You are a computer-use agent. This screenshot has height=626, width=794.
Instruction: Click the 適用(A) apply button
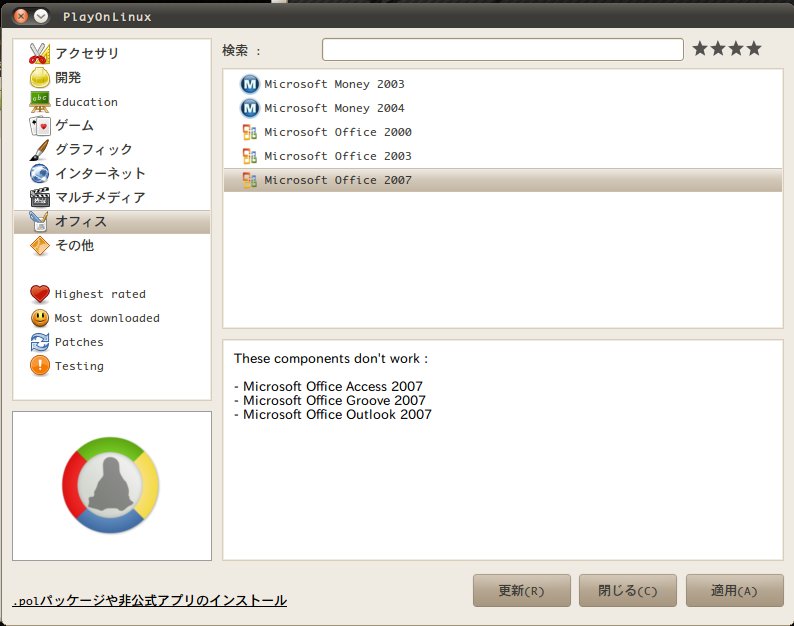pos(735,591)
